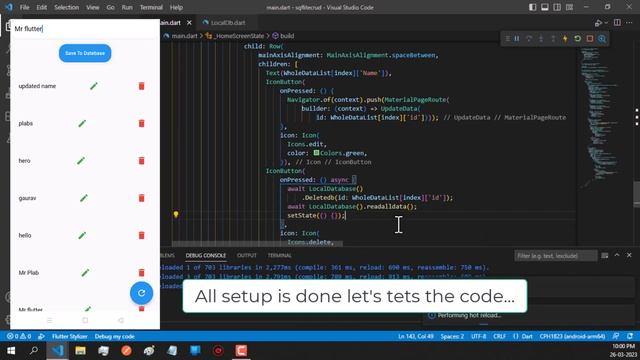Open Customize Layout icon in title bar

[569, 7]
